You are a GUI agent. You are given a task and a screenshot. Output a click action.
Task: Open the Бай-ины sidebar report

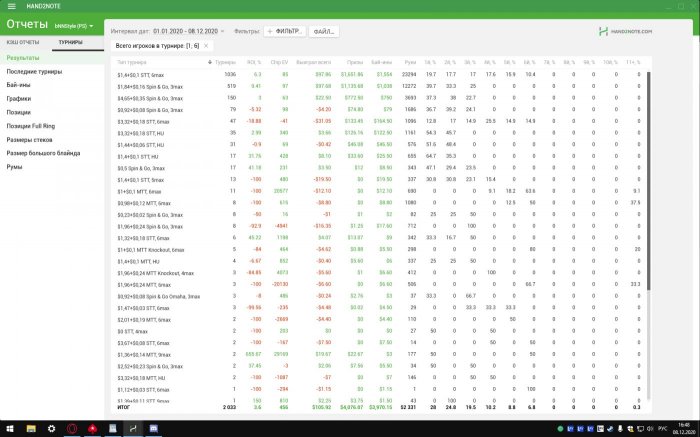[18, 85]
